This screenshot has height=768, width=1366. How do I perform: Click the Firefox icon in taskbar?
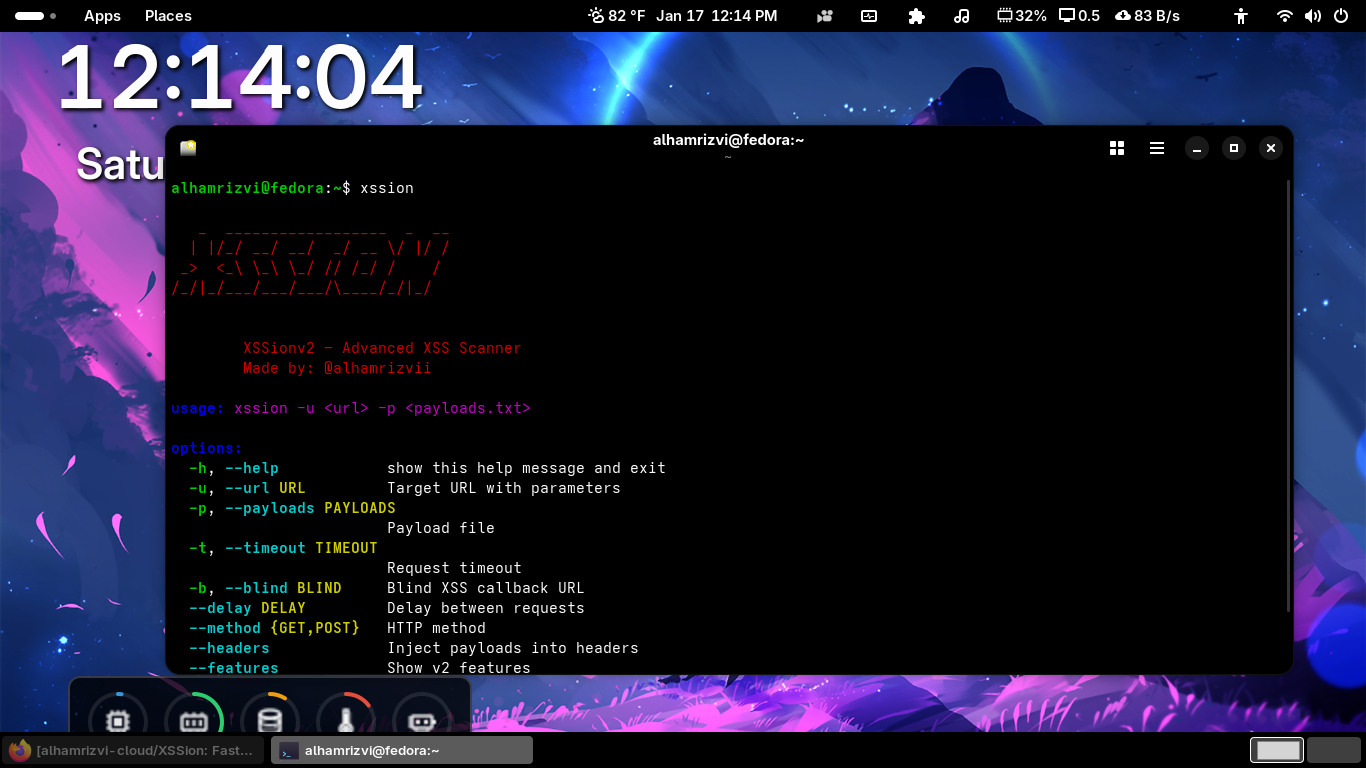click(19, 750)
